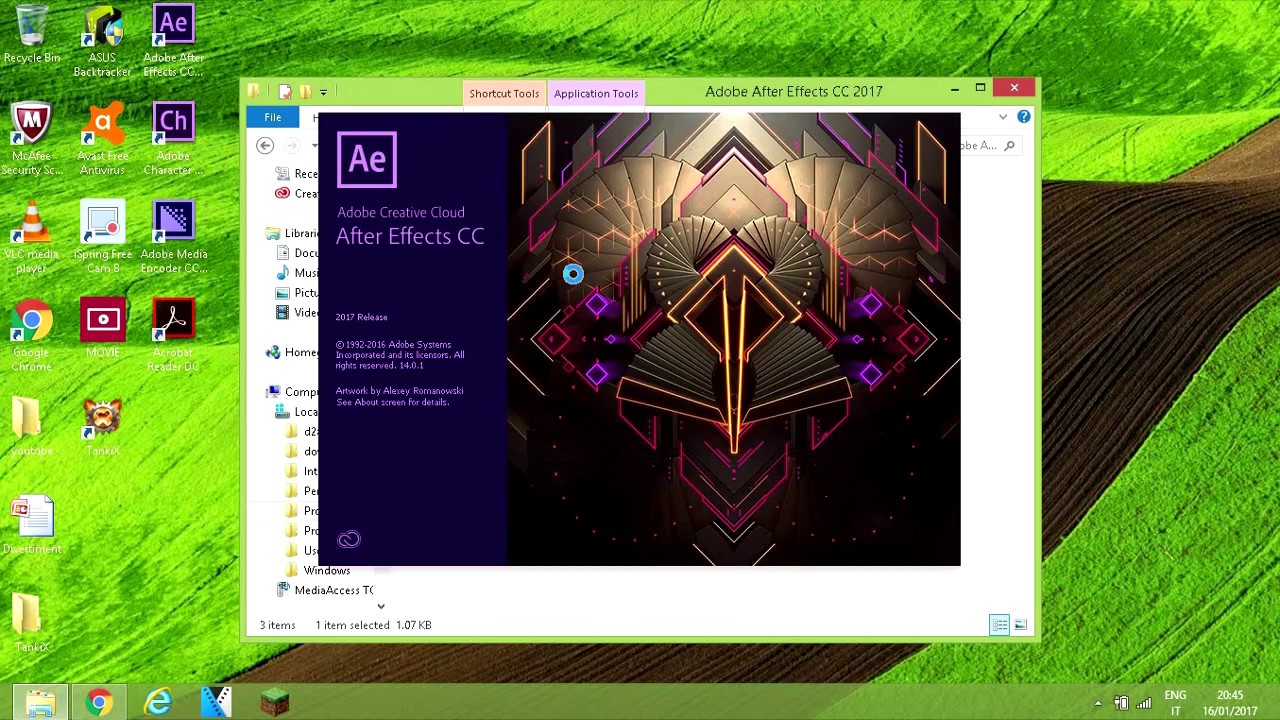This screenshot has width=1280, height=720.
Task: Open the Recycle Bin desktop icon
Action: pos(32,35)
